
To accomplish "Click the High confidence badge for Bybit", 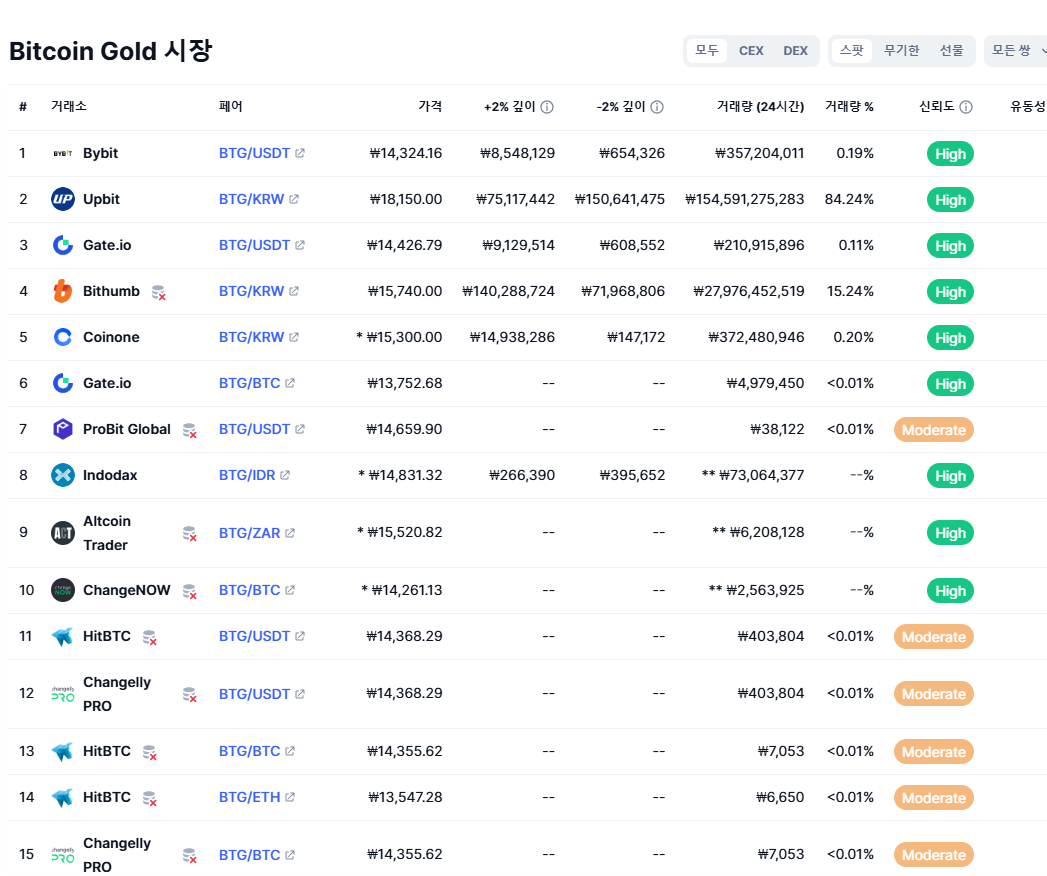I will click(949, 154).
